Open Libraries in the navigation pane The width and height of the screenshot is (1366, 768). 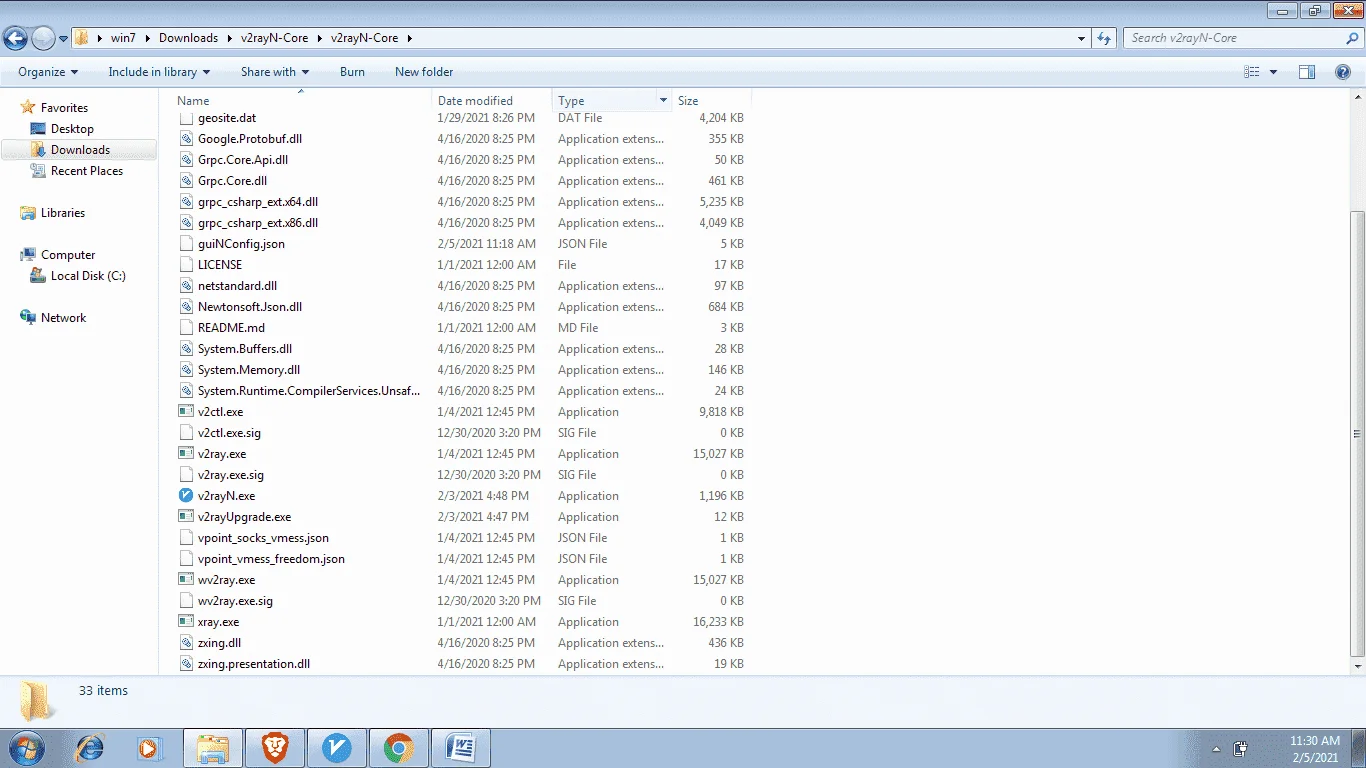coord(63,213)
